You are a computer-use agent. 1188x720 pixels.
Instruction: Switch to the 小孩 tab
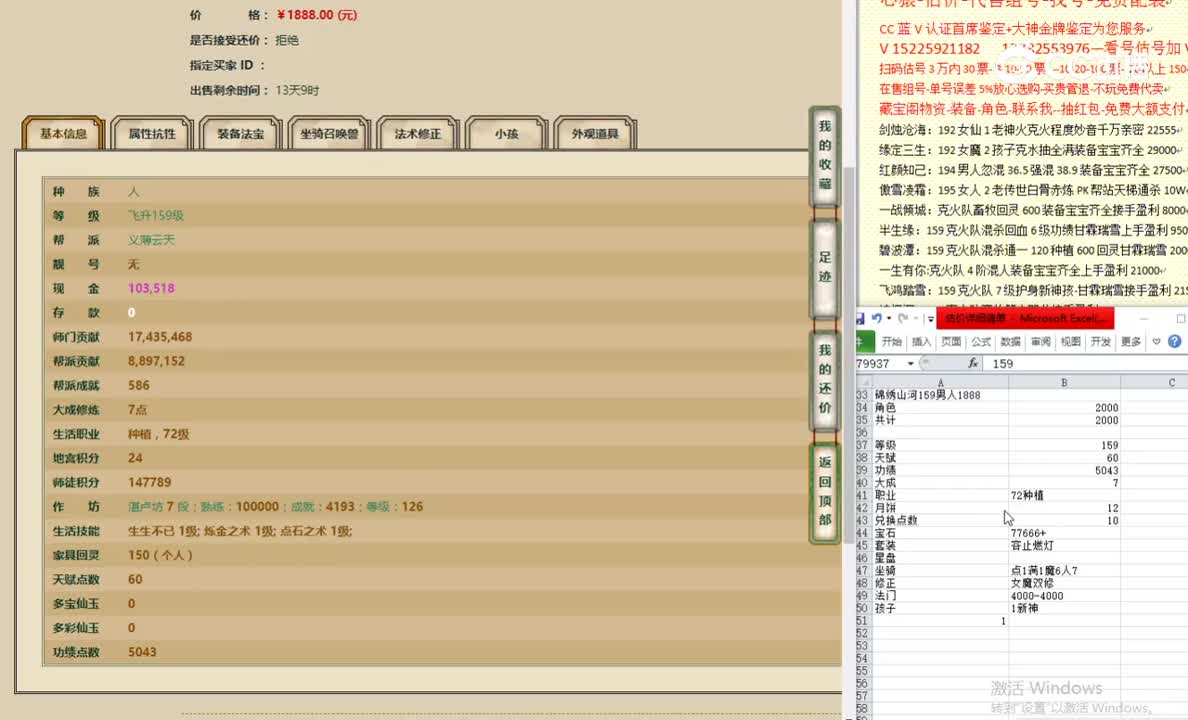506,133
